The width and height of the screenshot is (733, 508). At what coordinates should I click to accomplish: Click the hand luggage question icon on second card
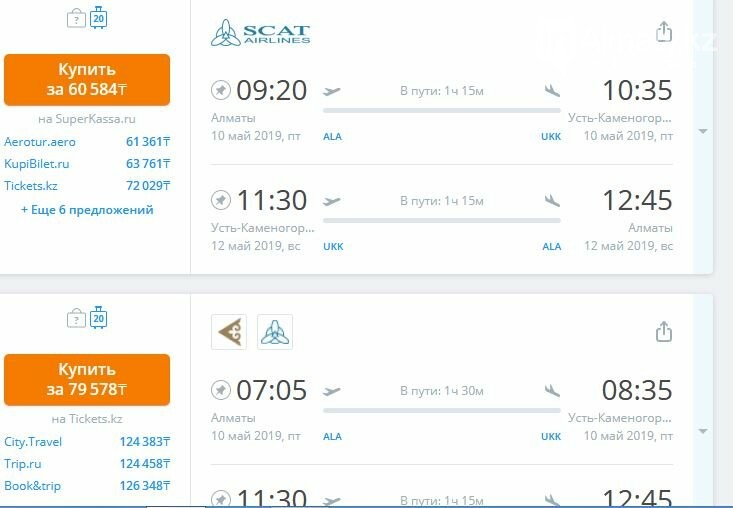click(76, 319)
